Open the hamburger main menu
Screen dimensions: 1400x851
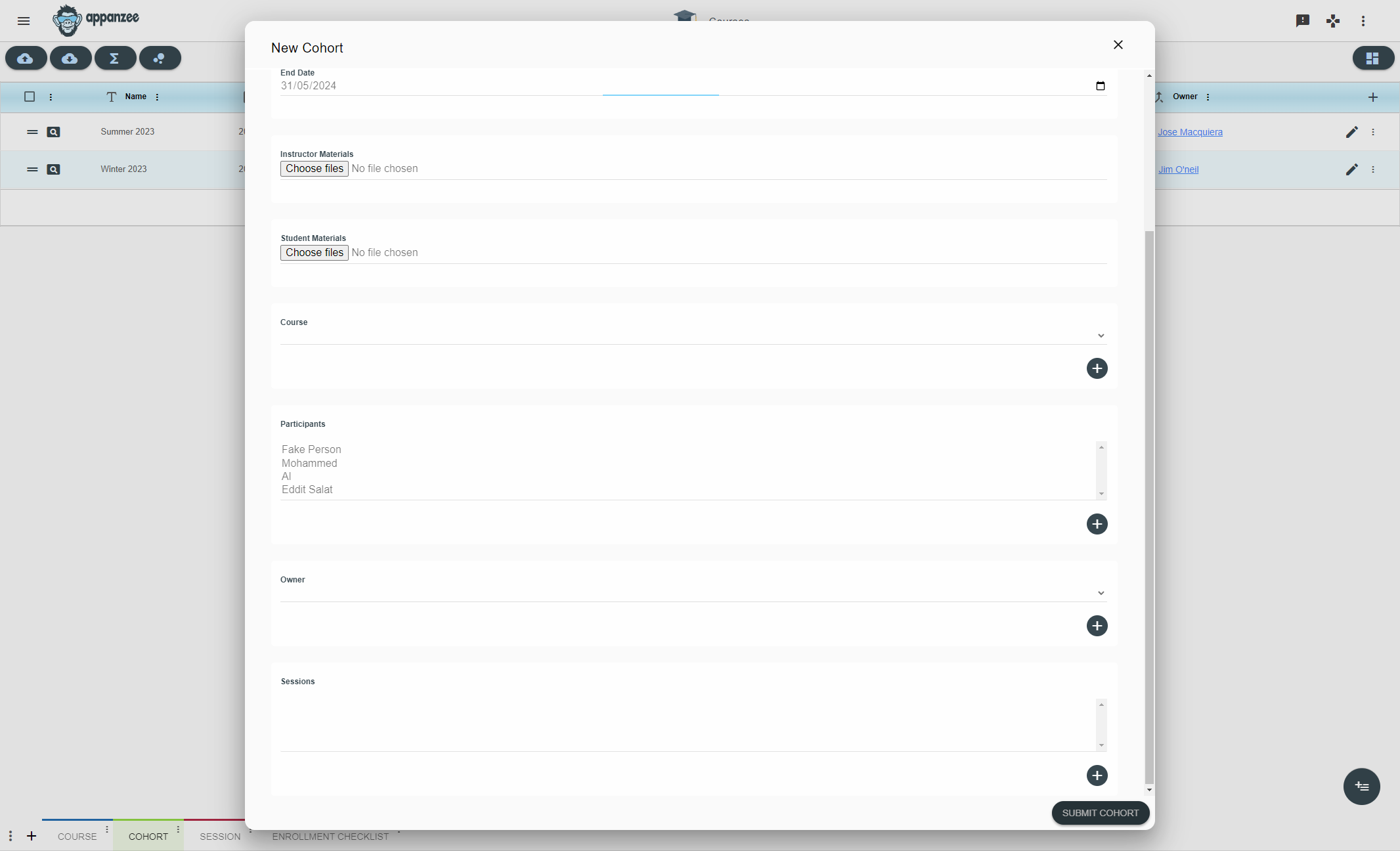[24, 21]
